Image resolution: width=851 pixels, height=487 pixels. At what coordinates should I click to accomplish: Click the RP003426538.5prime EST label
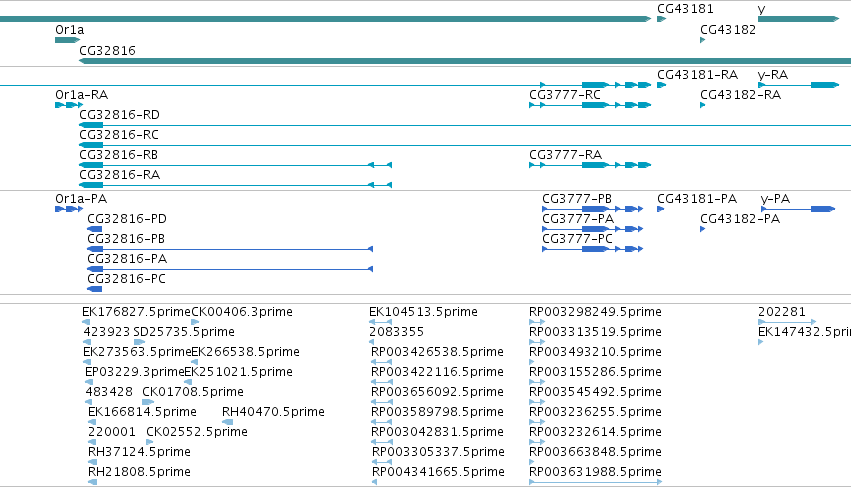click(437, 352)
